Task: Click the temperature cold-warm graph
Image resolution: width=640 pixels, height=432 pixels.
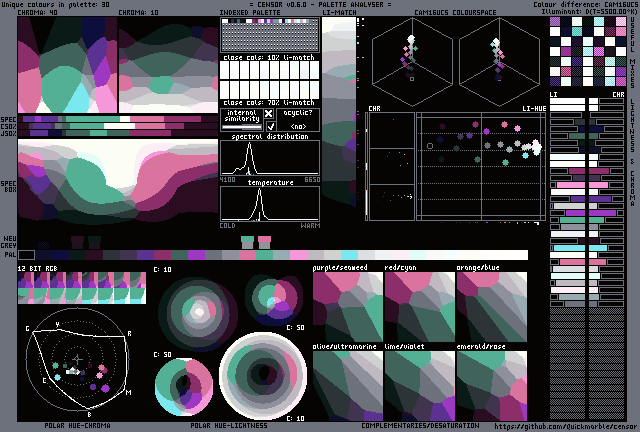Action: [270, 204]
